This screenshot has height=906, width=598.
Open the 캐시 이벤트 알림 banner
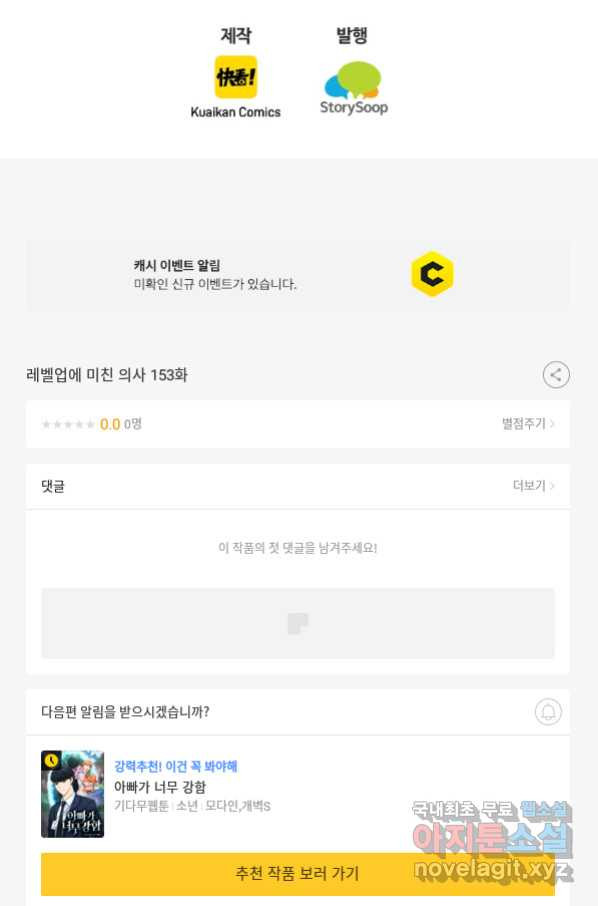pyautogui.click(x=298, y=276)
